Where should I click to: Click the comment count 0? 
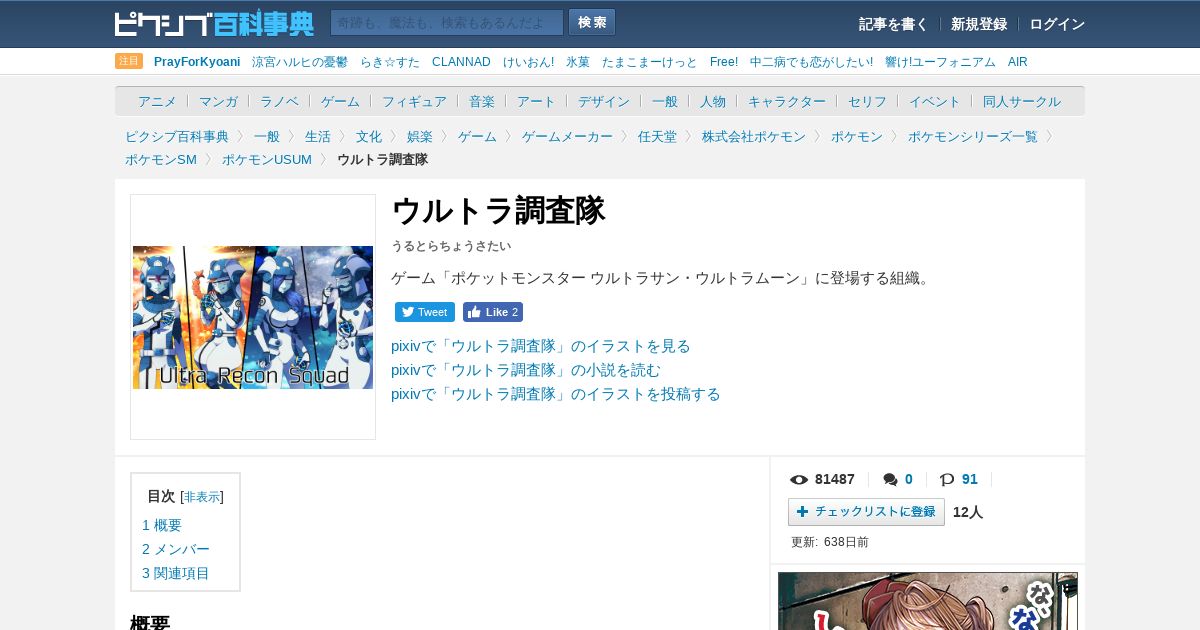[x=909, y=480]
